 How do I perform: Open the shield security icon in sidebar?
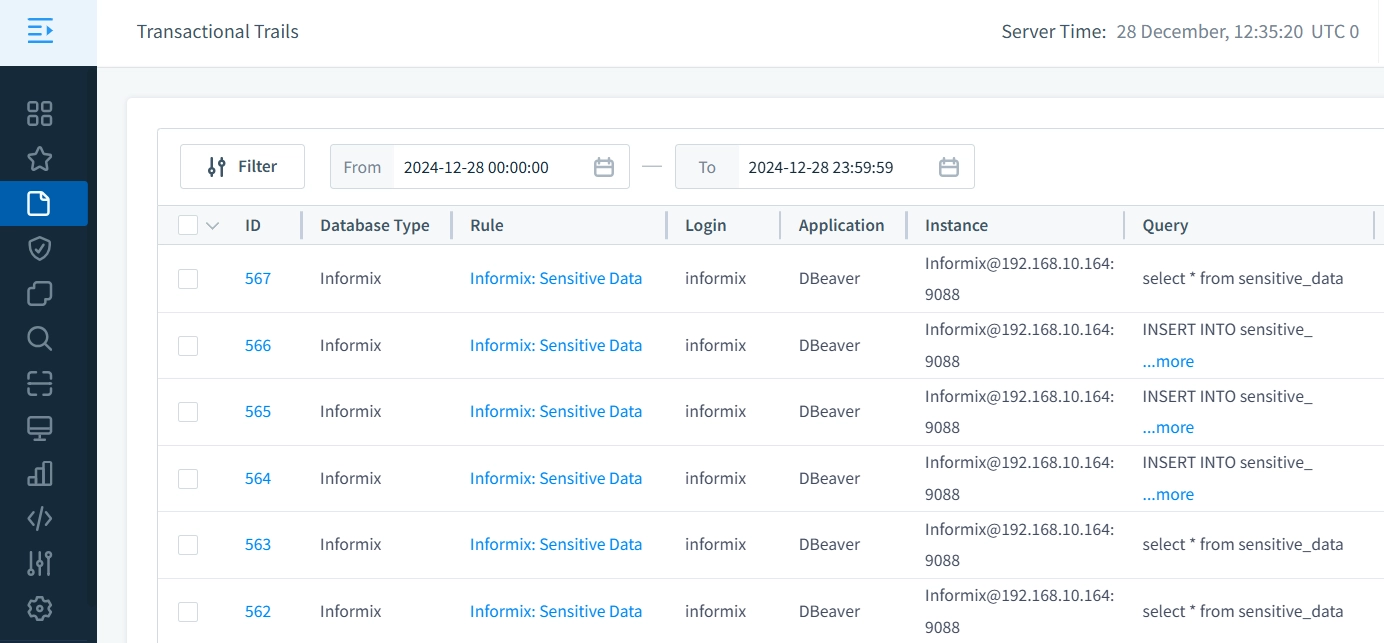[x=40, y=249]
